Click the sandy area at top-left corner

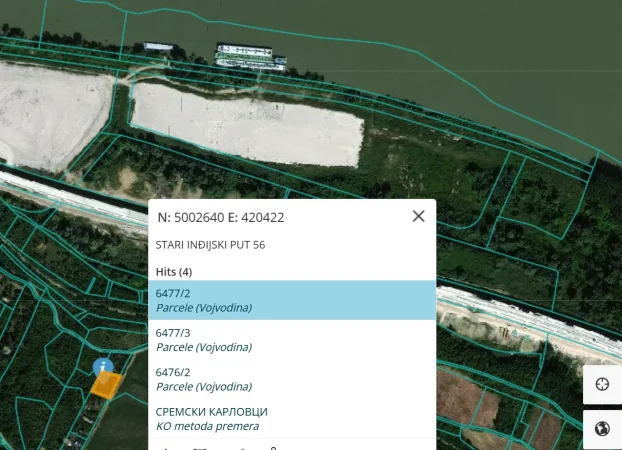click(45, 110)
